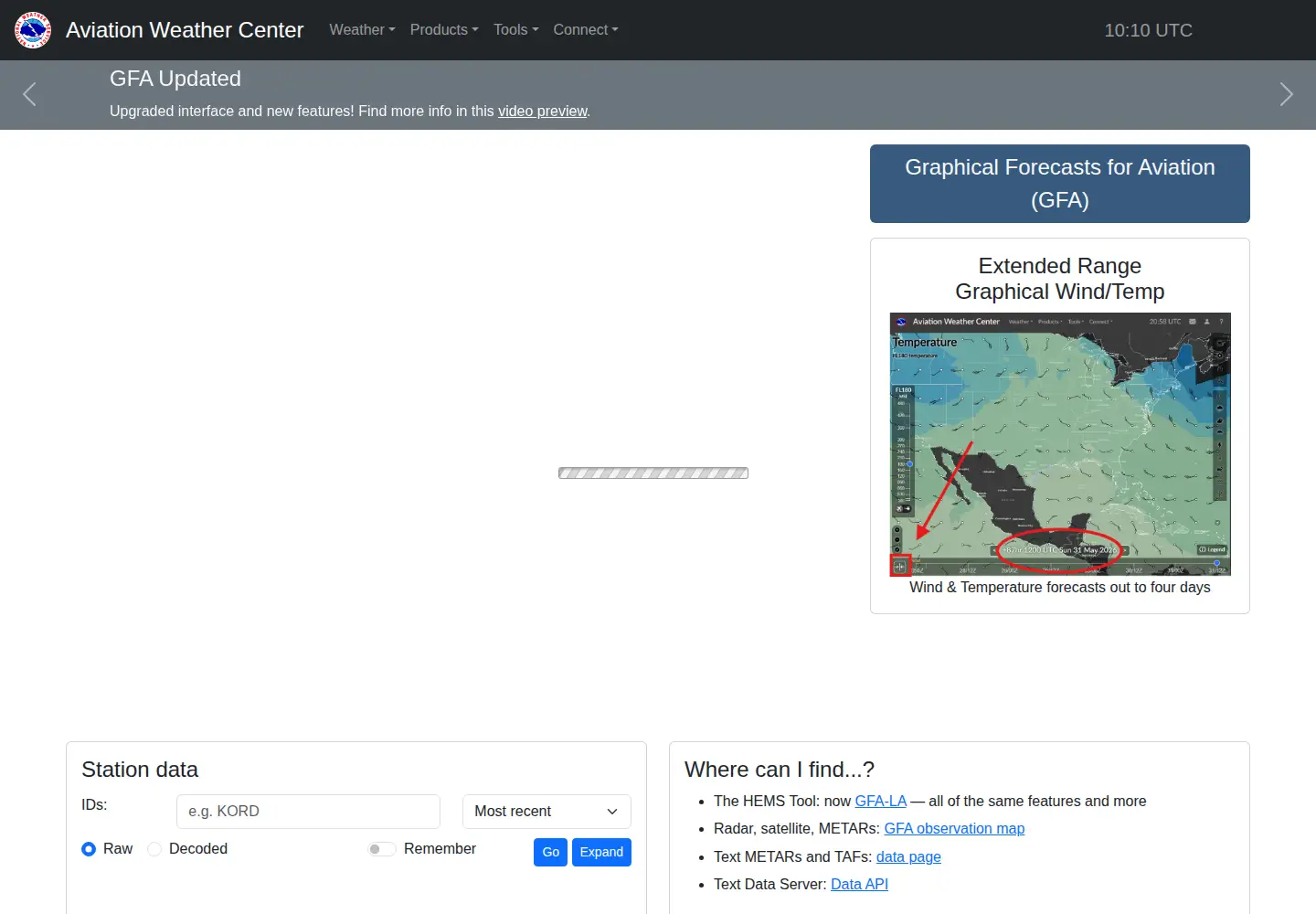Go to previous carousel slide arrow

pos(29,94)
